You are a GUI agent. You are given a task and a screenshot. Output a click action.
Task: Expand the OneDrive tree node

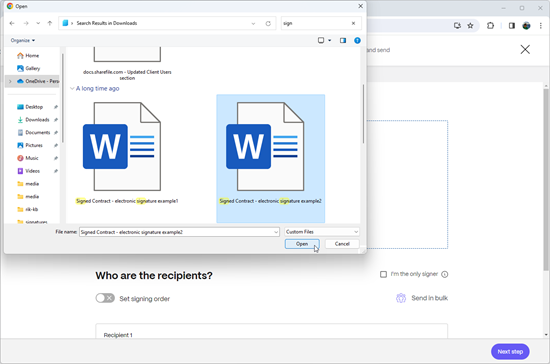[10, 81]
